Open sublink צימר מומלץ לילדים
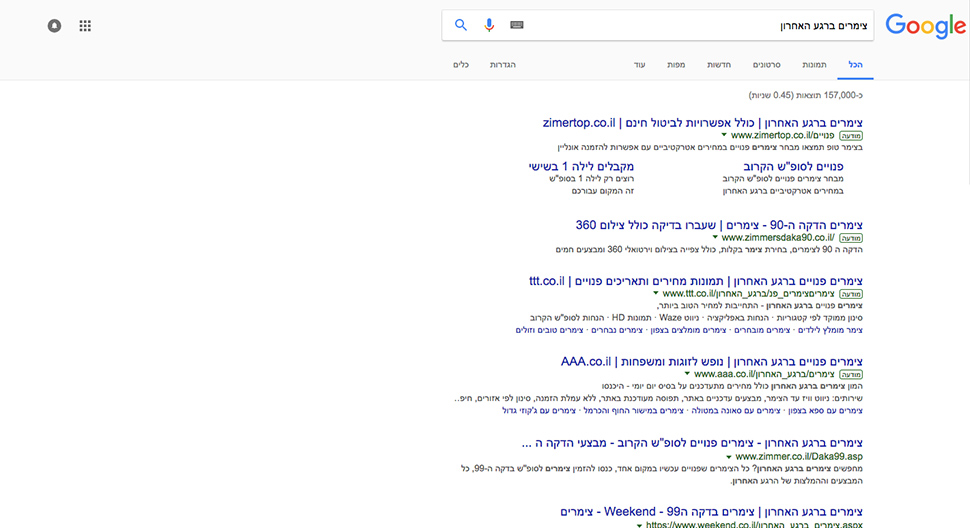The height and width of the screenshot is (528, 970). [830, 330]
